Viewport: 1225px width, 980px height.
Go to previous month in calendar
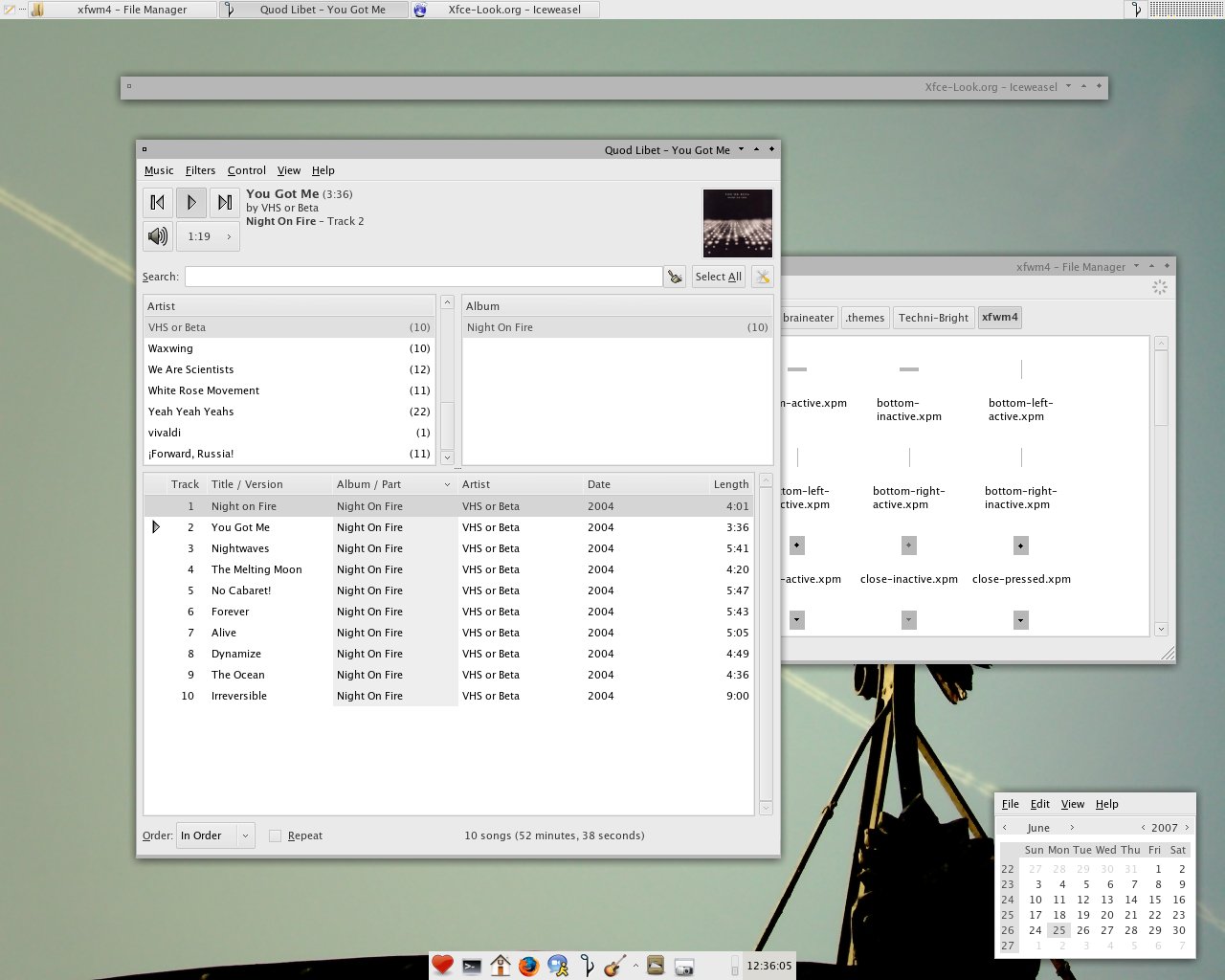[x=1005, y=828]
